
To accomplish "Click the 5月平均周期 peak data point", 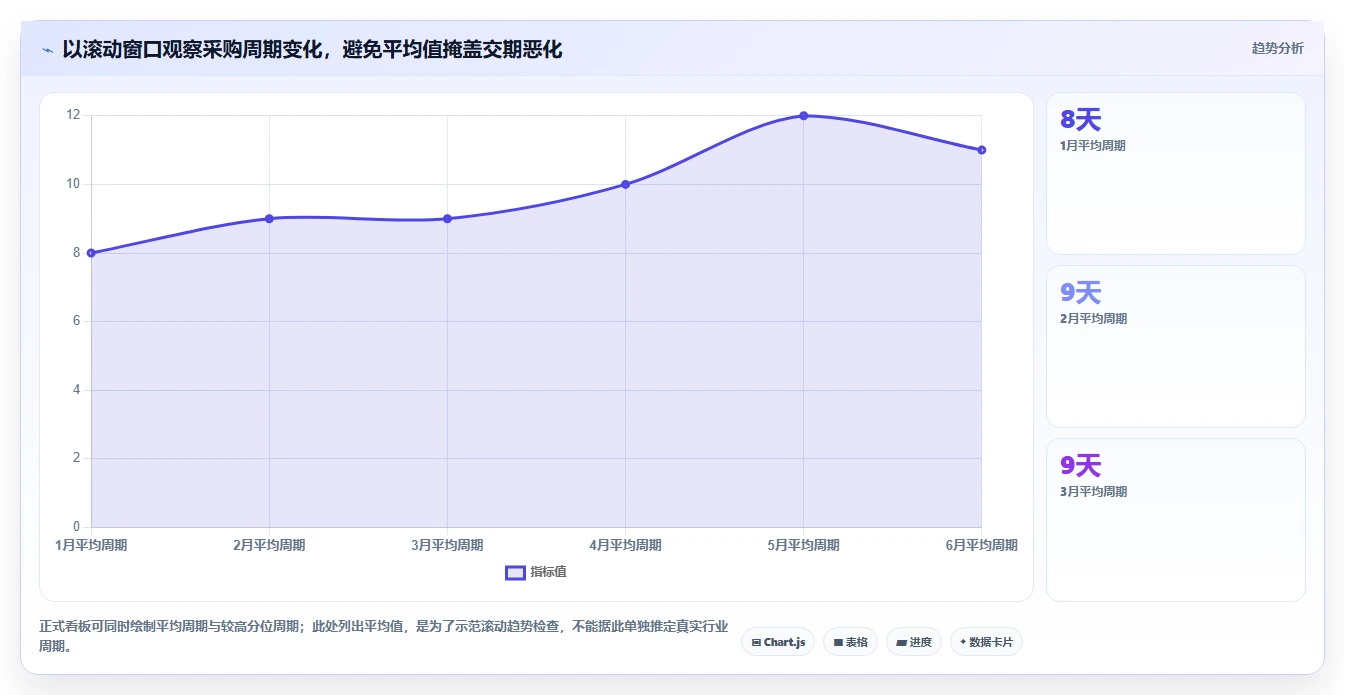I will tap(803, 116).
